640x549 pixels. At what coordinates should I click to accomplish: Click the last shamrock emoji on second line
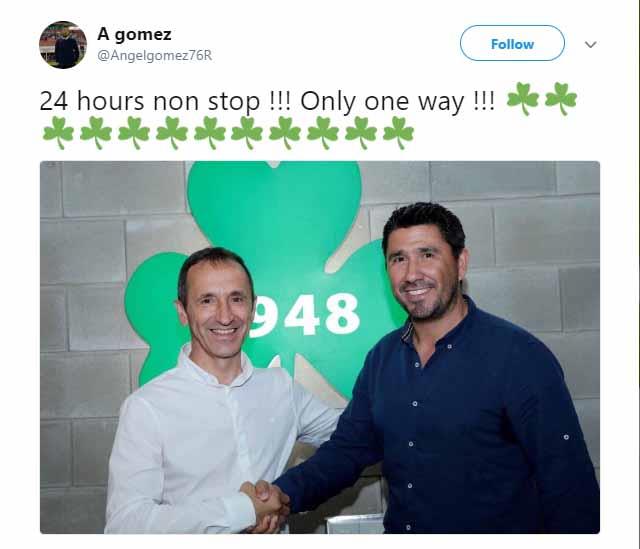click(x=399, y=133)
